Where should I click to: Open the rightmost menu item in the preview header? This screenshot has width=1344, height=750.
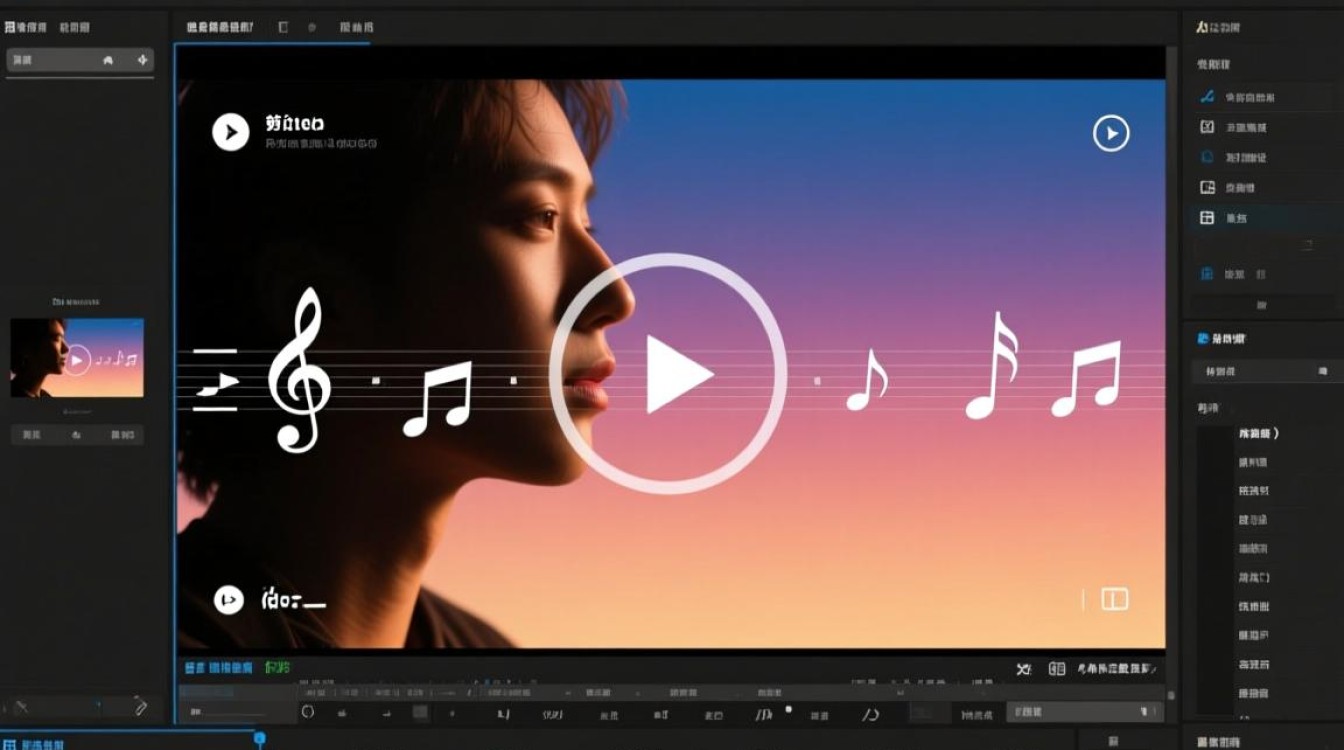[355, 26]
